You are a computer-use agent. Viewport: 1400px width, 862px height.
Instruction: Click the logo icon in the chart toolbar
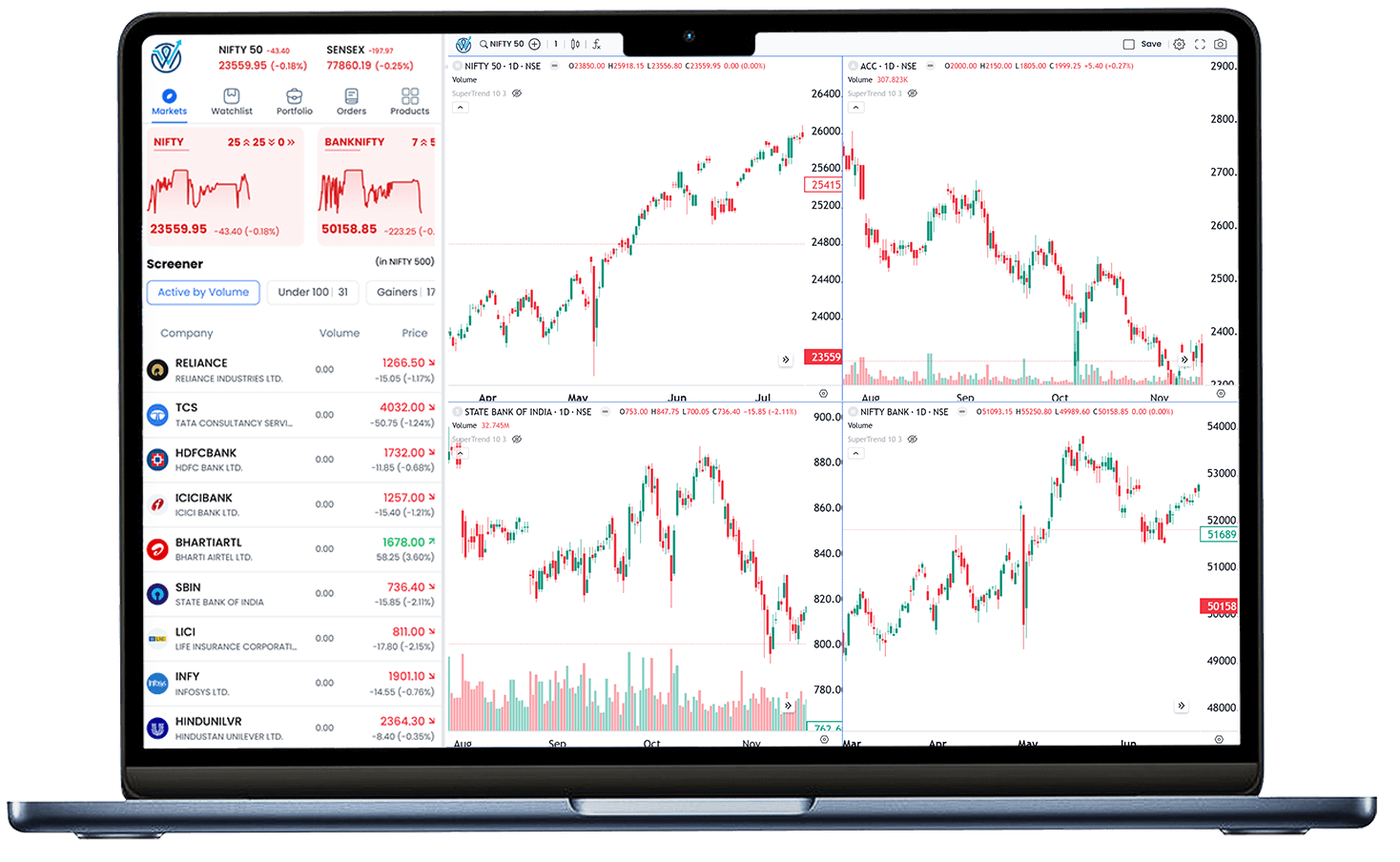click(x=463, y=44)
